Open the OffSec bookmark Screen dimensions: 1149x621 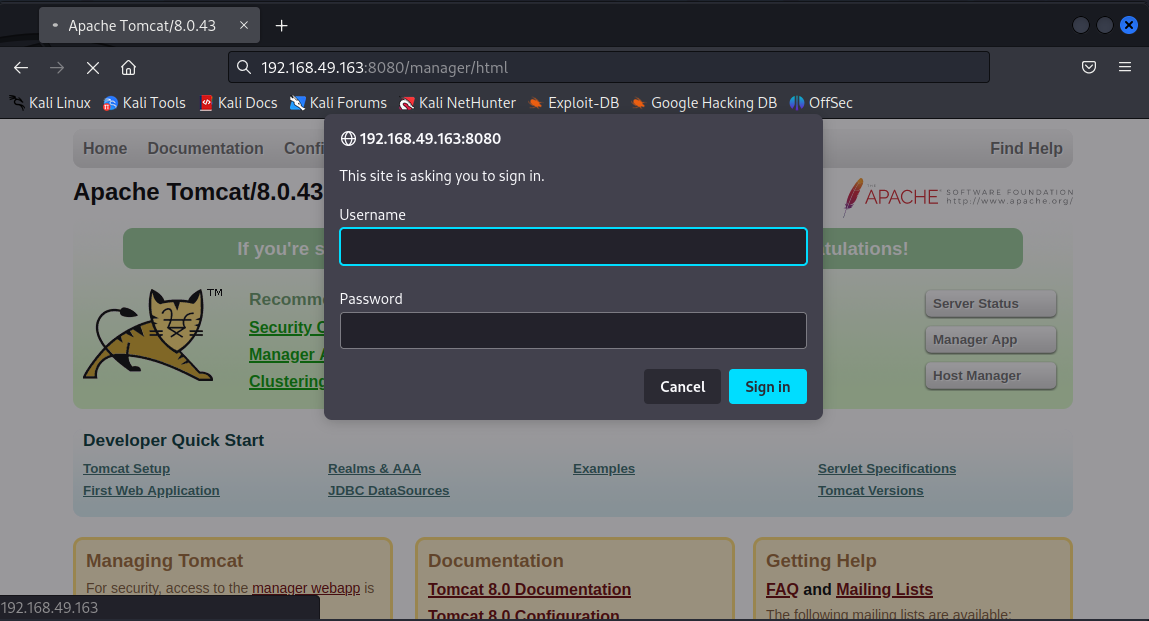tap(821, 103)
